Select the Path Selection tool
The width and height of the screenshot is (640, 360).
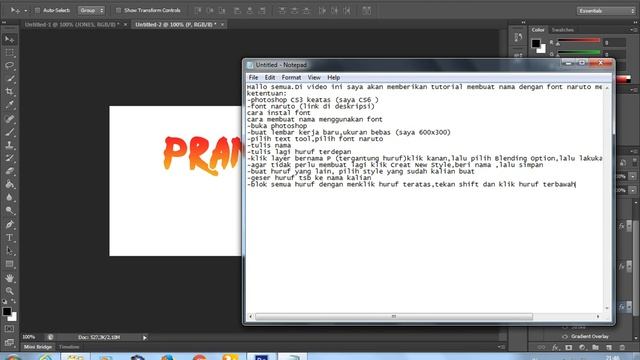click(x=10, y=251)
